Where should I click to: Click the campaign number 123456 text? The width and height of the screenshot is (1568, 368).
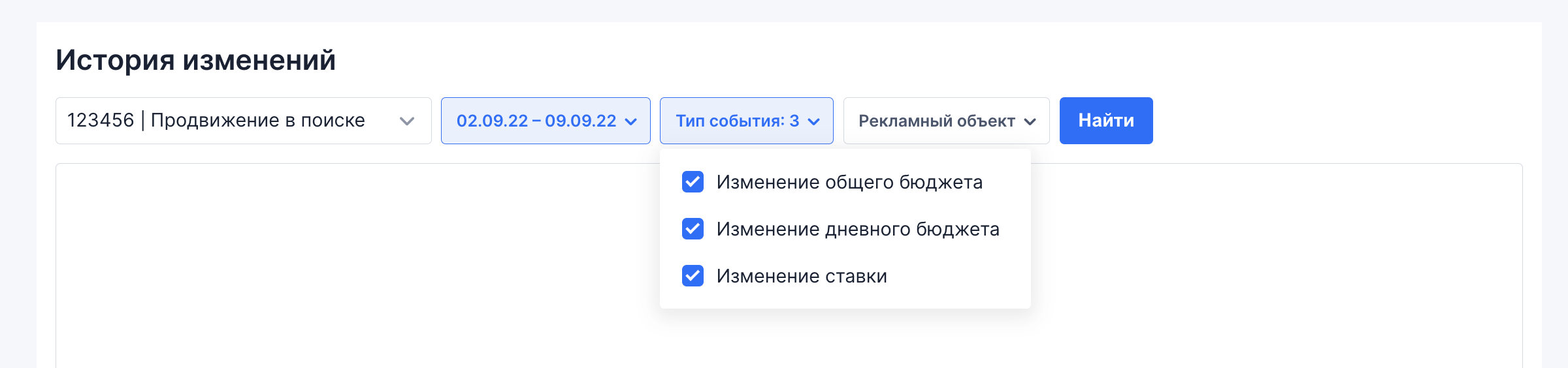101,121
